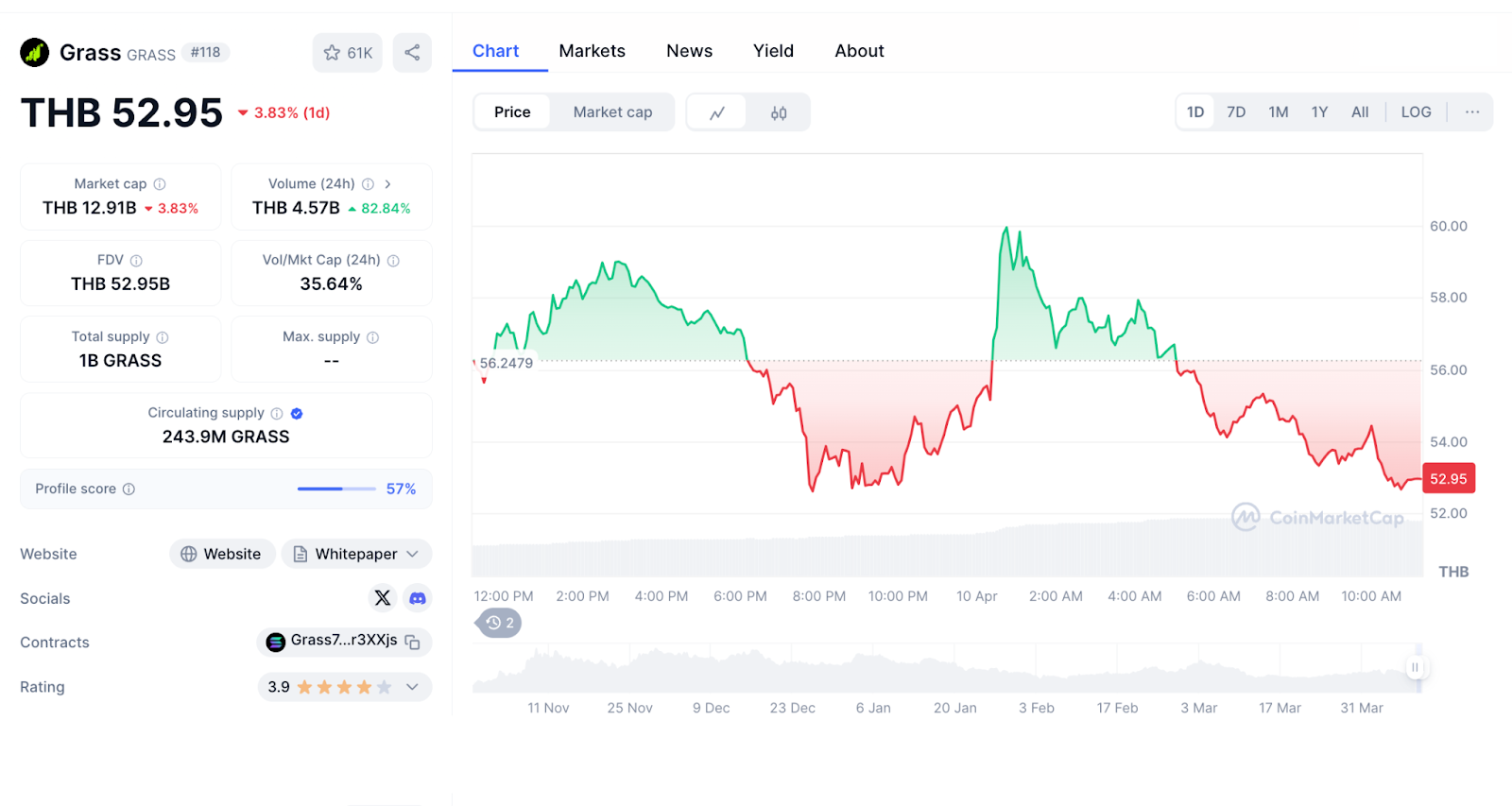This screenshot has width=1512, height=806.
Task: Click the Solana chain contract icon
Action: (276, 643)
